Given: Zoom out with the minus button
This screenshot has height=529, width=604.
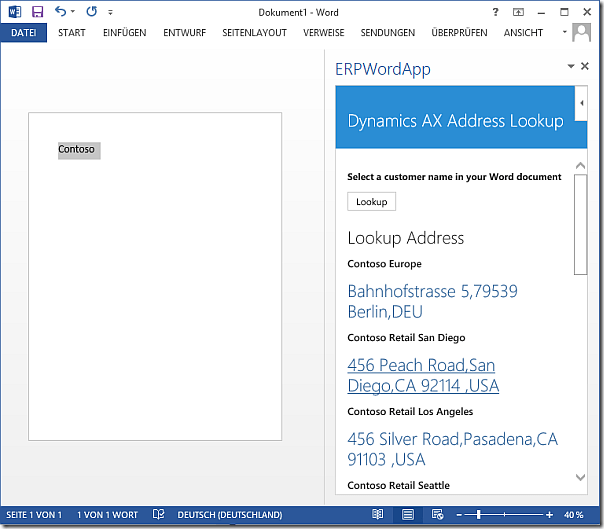Looking at the screenshot, I should [459, 515].
